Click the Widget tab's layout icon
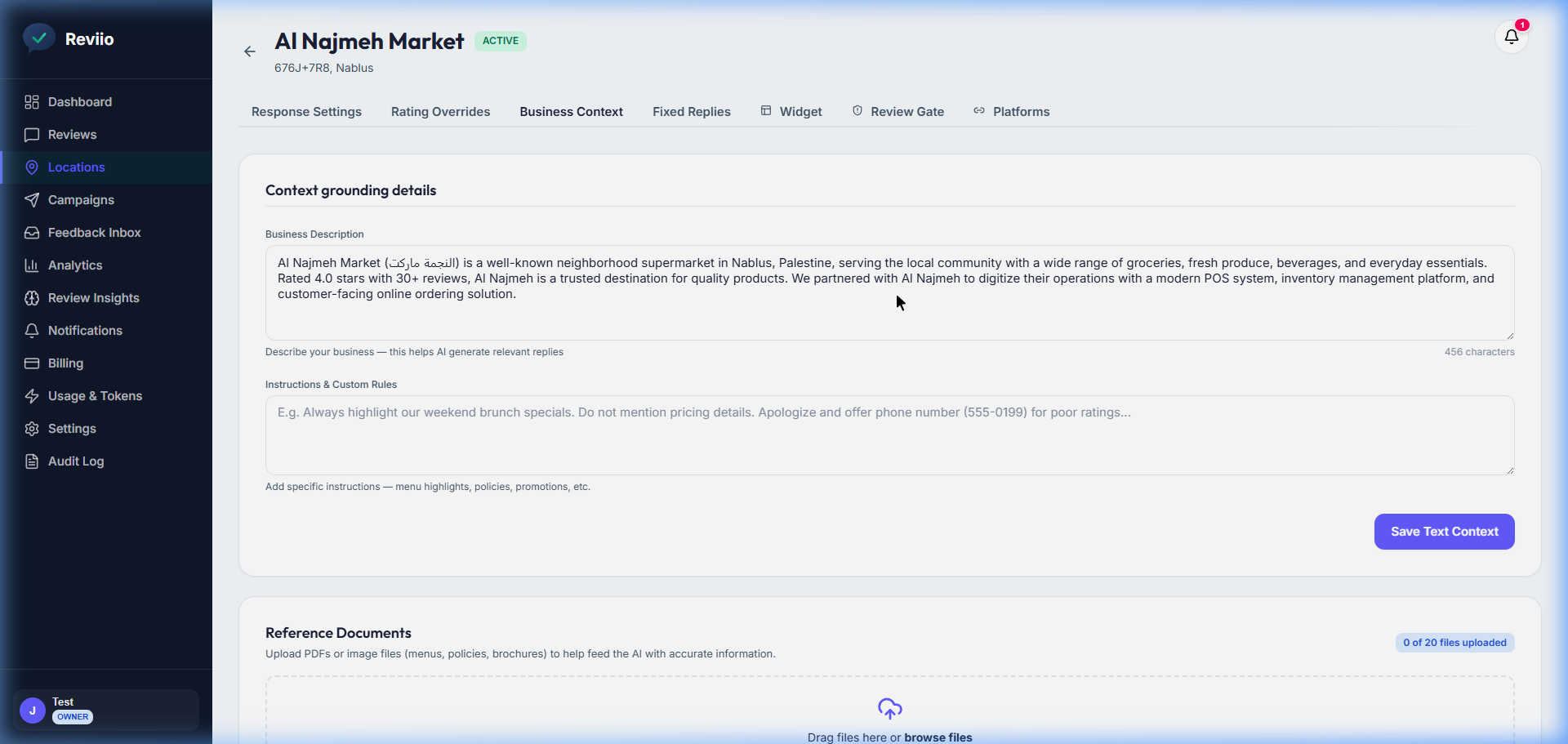The width and height of the screenshot is (1568, 744). pyautogui.click(x=766, y=110)
